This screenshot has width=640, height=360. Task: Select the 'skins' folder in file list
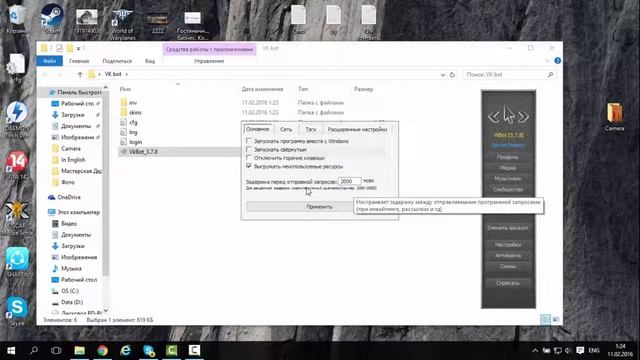click(135, 112)
